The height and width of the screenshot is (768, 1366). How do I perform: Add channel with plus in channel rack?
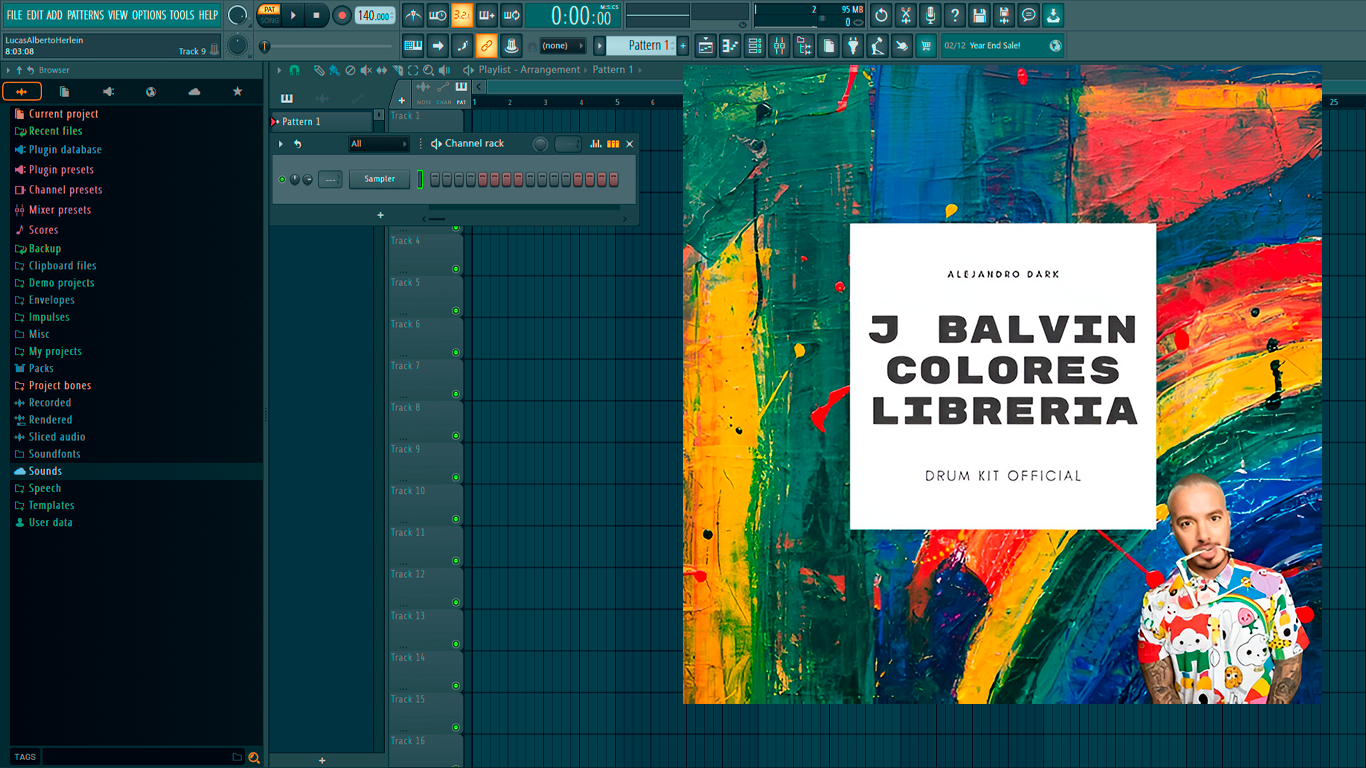(380, 215)
